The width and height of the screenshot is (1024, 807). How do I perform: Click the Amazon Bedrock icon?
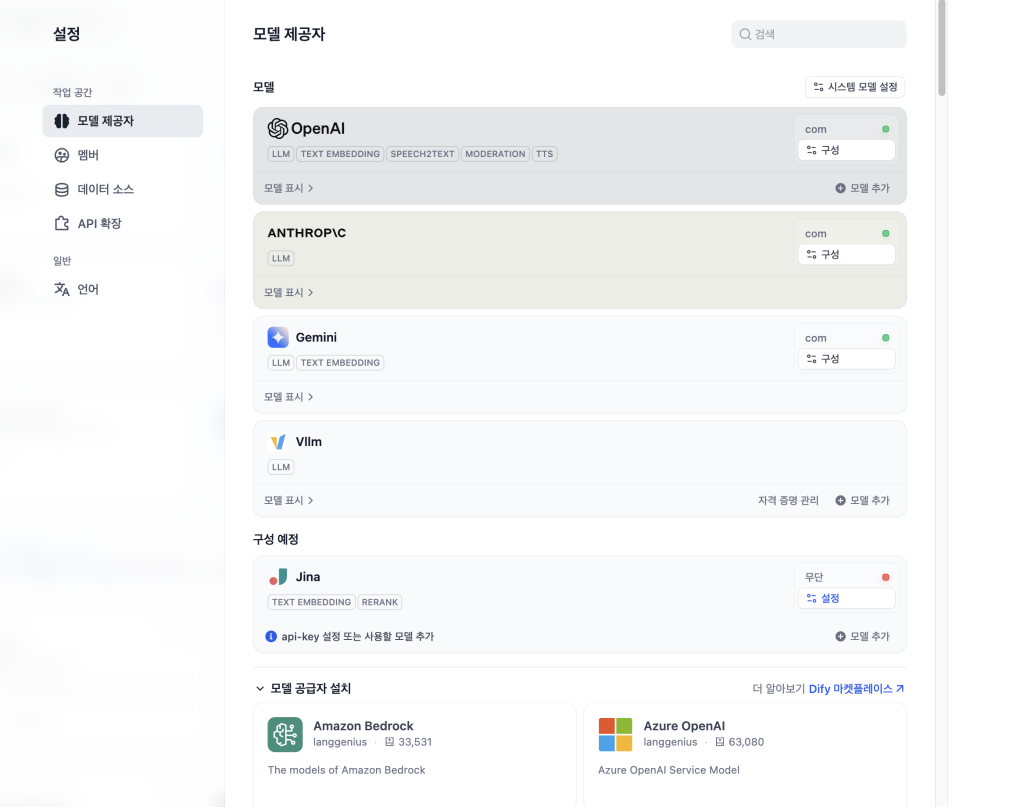(285, 734)
